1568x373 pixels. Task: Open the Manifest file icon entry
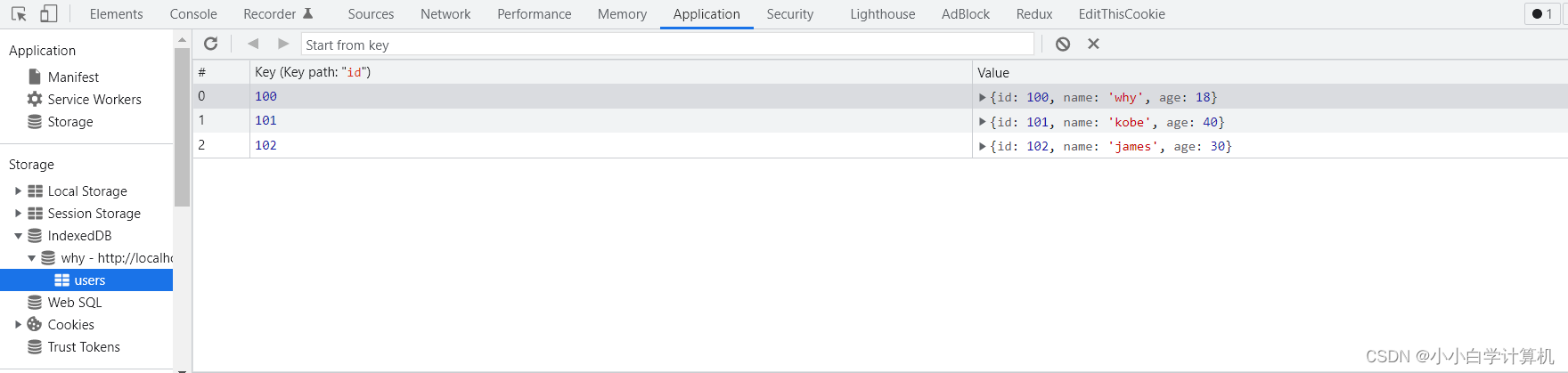(35, 77)
